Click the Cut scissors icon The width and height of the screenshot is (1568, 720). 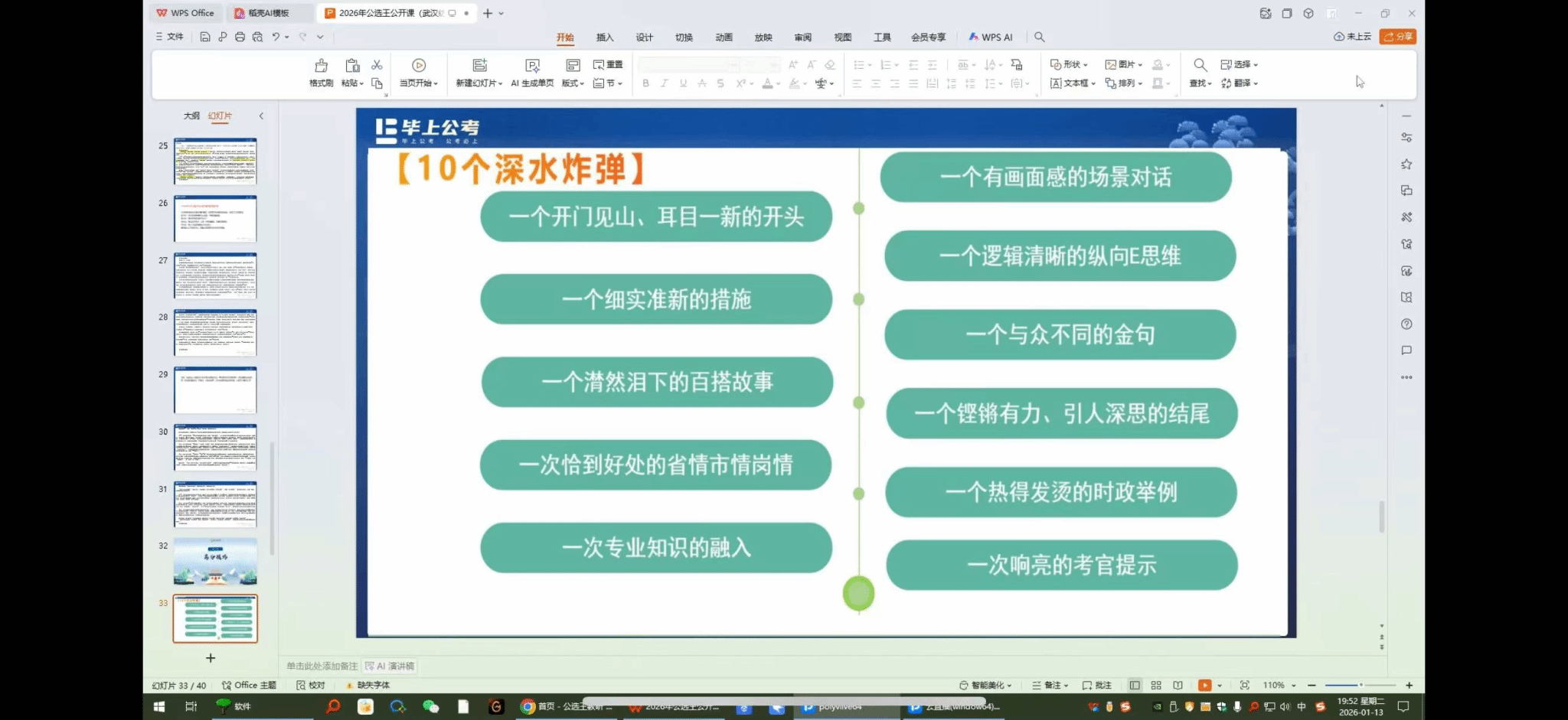[377, 65]
